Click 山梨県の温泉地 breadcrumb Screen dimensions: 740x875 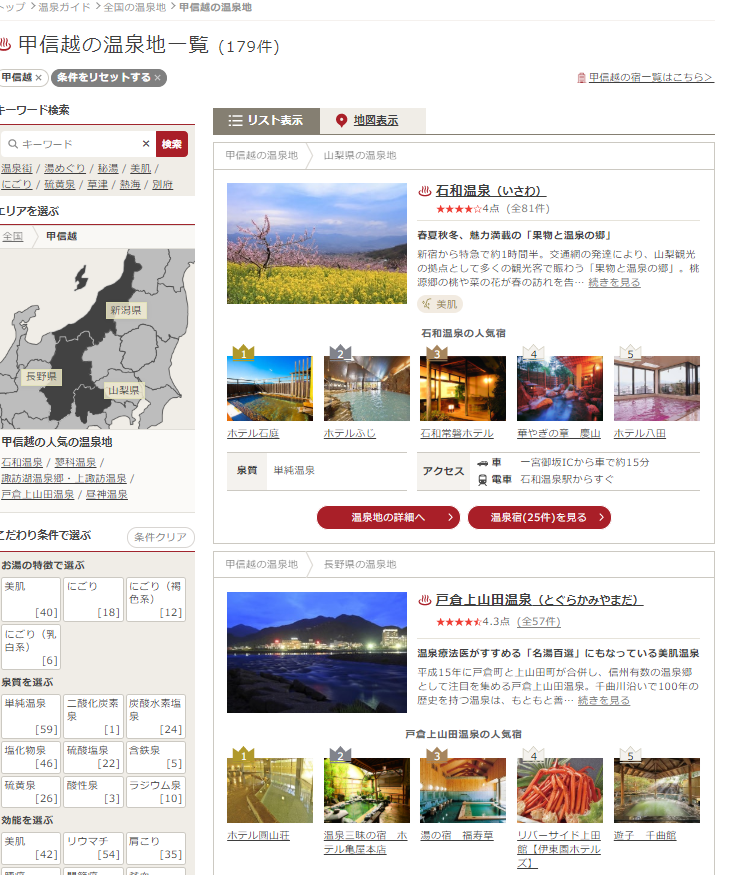[x=360, y=156]
